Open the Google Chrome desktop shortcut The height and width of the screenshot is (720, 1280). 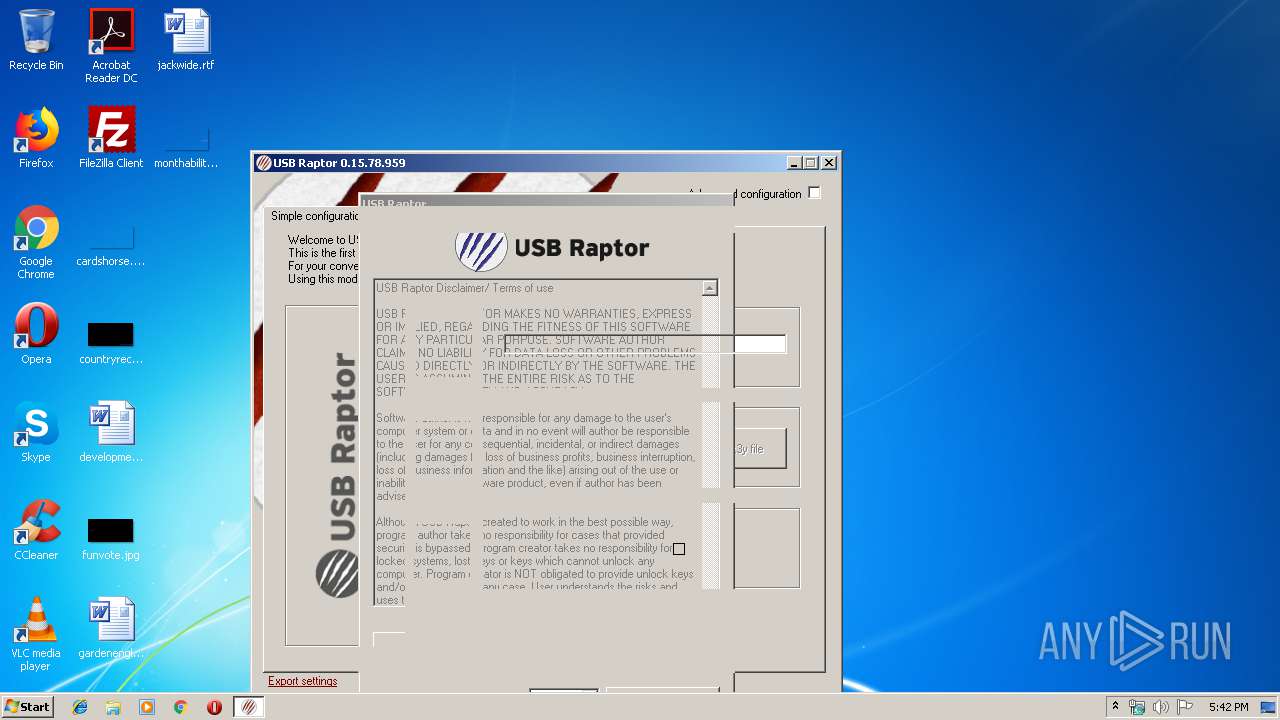coord(36,242)
